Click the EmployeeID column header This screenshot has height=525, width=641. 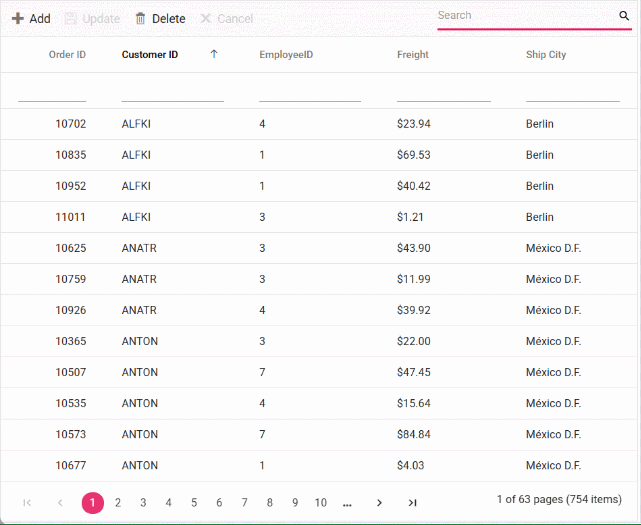286,55
